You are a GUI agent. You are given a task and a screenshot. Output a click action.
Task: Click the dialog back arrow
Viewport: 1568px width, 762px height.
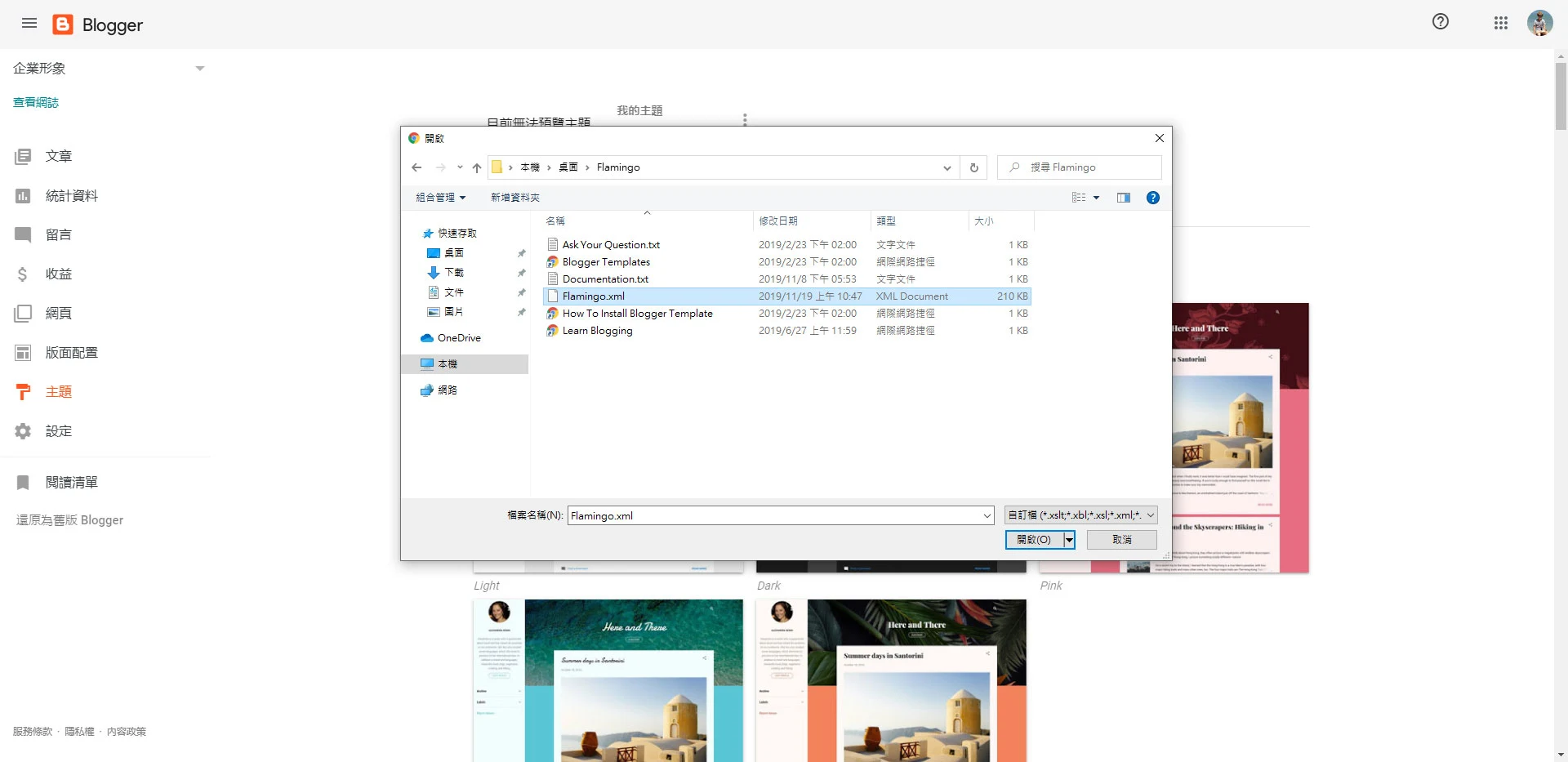tap(417, 167)
